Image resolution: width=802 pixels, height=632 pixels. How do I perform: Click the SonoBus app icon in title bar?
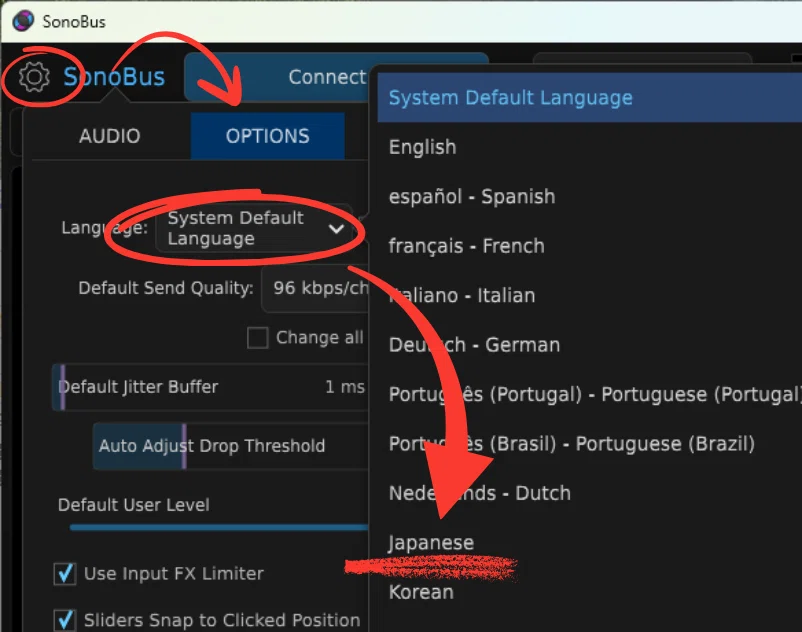tap(23, 21)
